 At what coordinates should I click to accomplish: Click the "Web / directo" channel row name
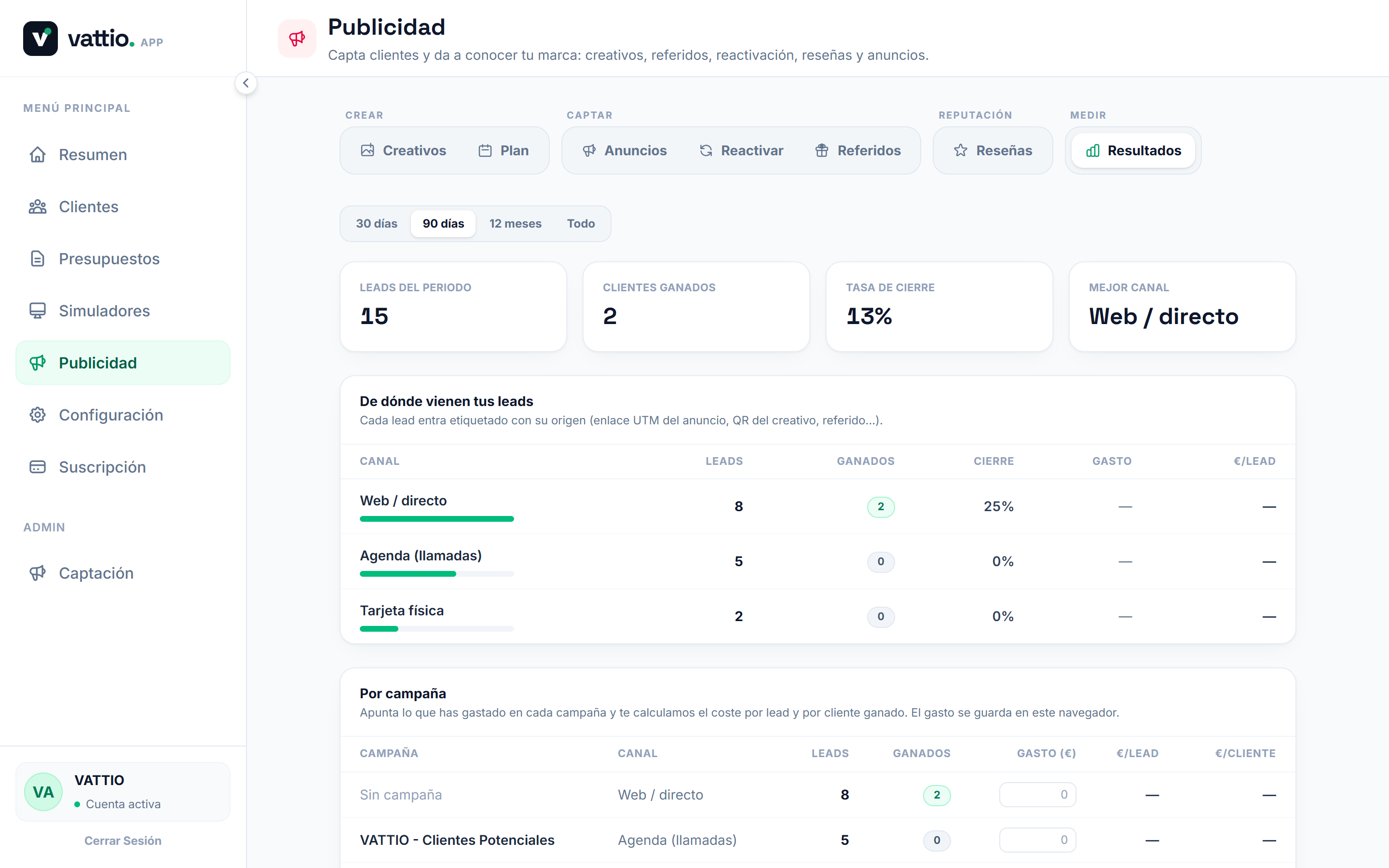pyautogui.click(x=403, y=501)
